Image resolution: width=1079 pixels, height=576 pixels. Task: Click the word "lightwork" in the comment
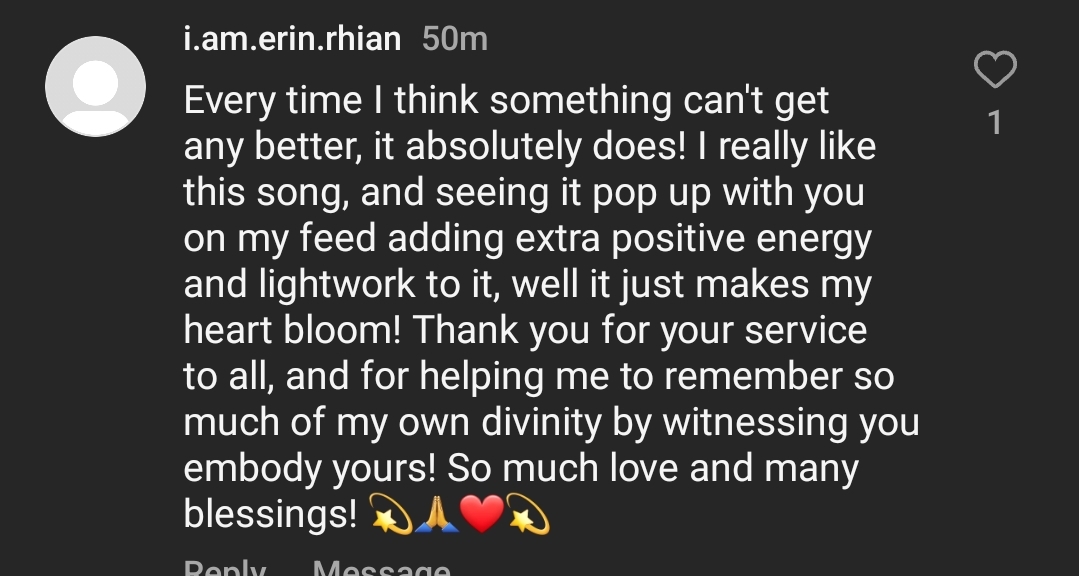[330, 284]
